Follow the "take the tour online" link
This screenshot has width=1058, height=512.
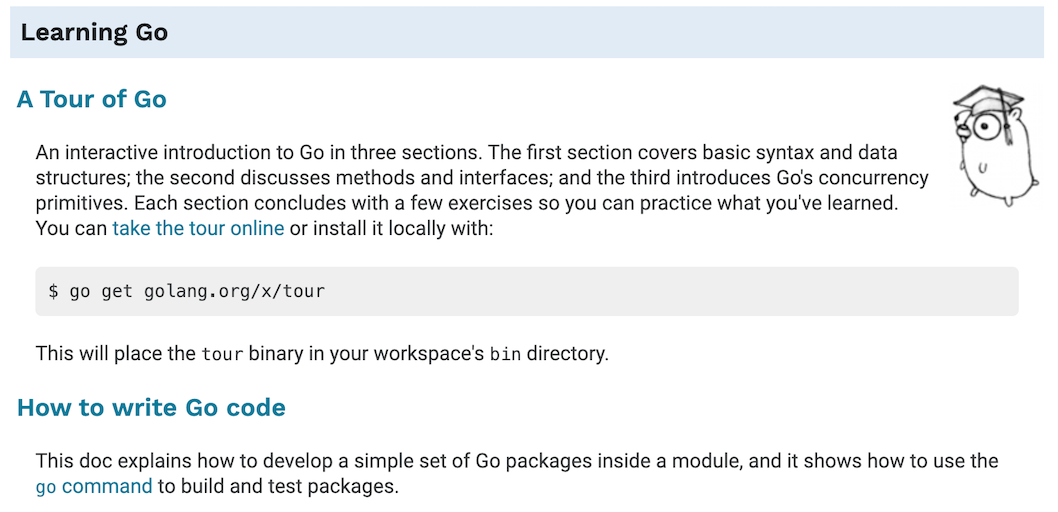click(x=198, y=228)
